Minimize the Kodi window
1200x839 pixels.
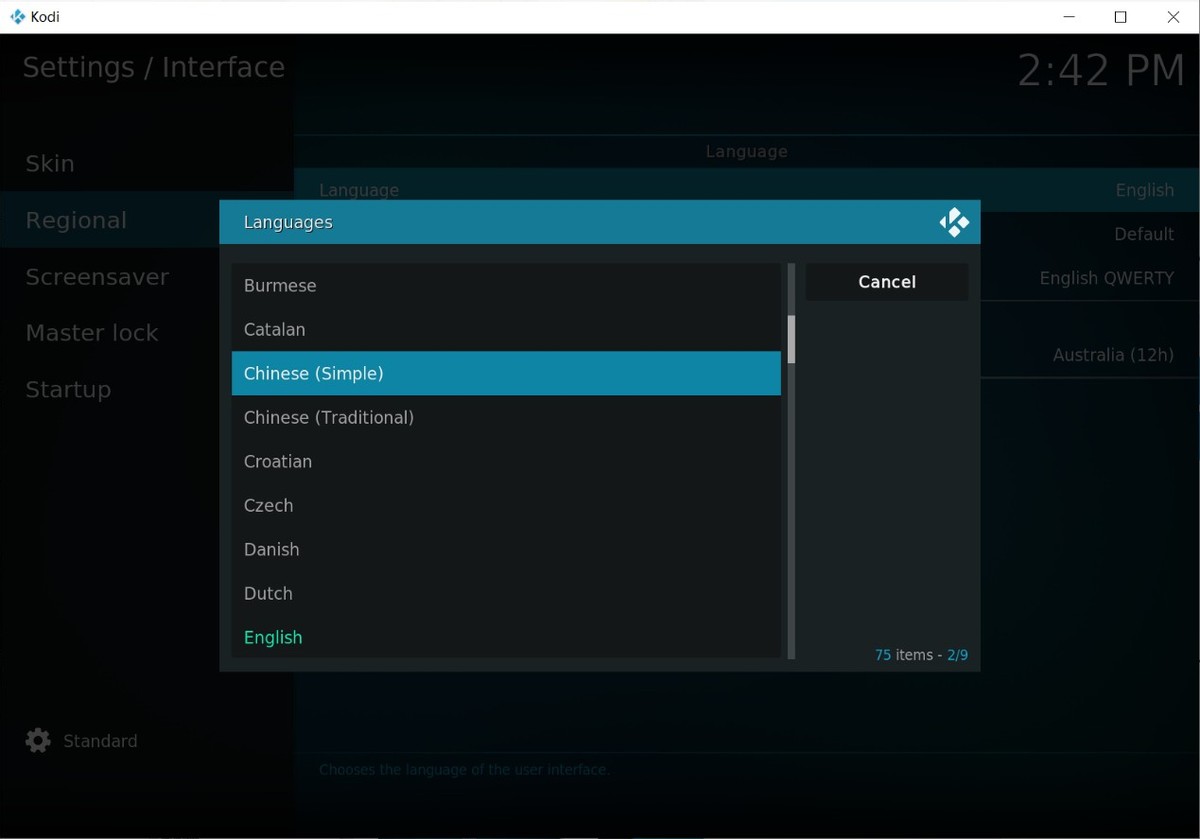[x=1069, y=17]
